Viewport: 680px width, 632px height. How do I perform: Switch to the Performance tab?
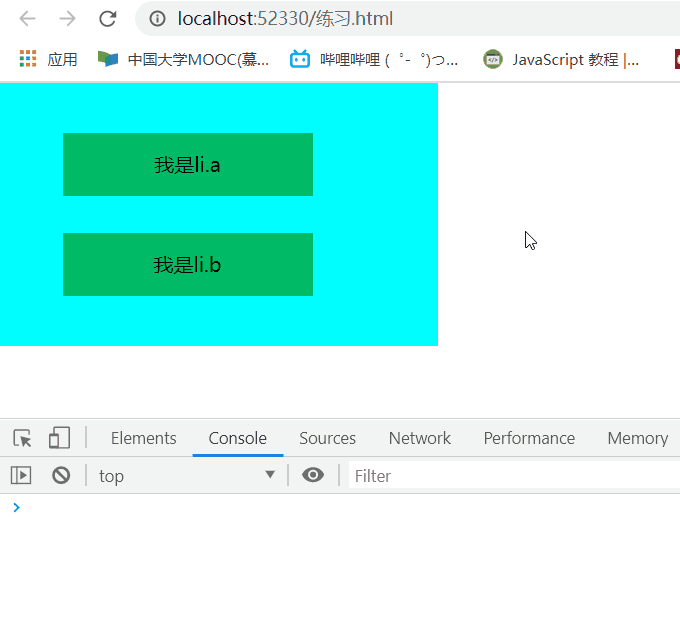pos(529,438)
